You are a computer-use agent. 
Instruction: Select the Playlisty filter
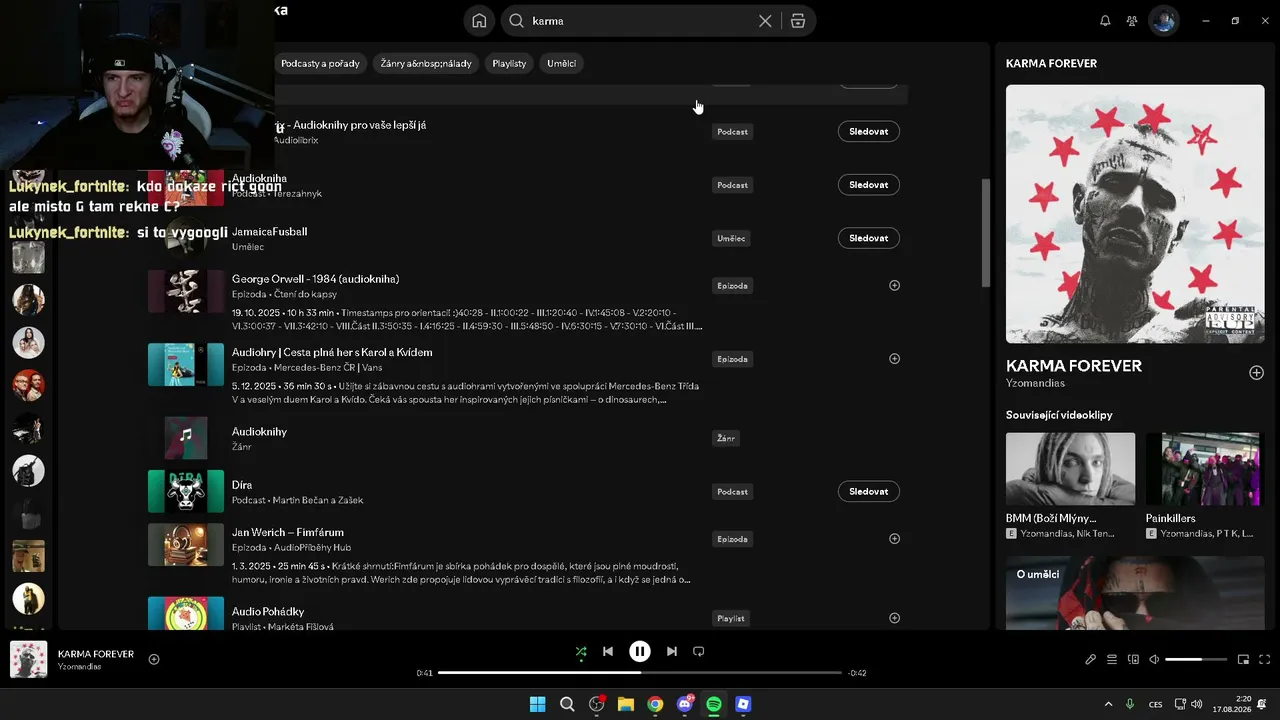point(509,63)
